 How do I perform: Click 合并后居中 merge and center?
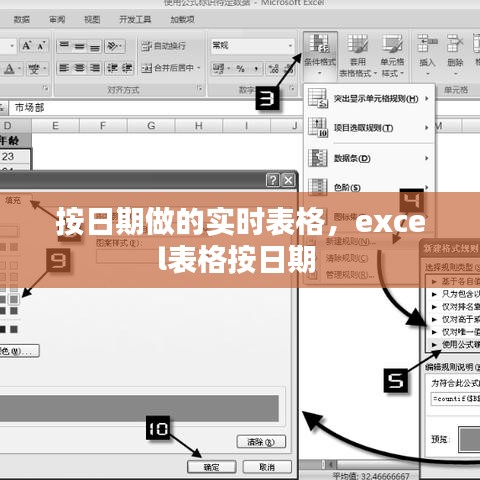(x=167, y=68)
